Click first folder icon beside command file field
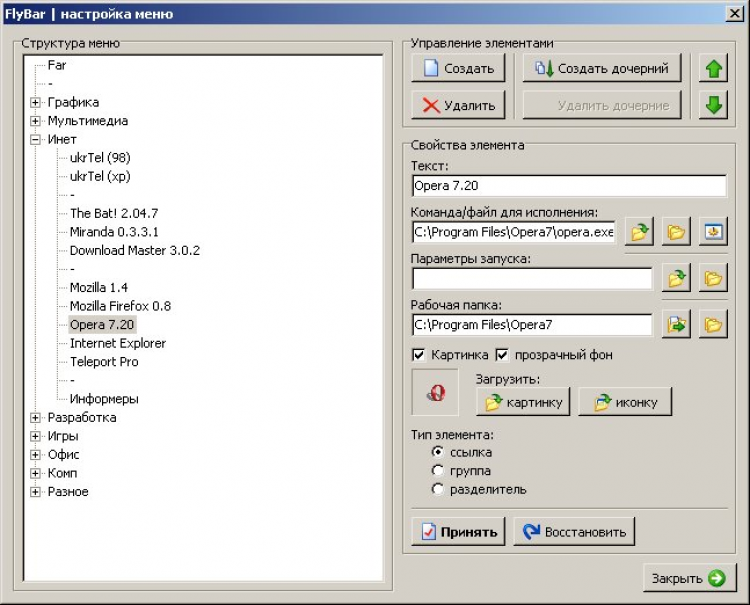750x605 pixels. (639, 232)
